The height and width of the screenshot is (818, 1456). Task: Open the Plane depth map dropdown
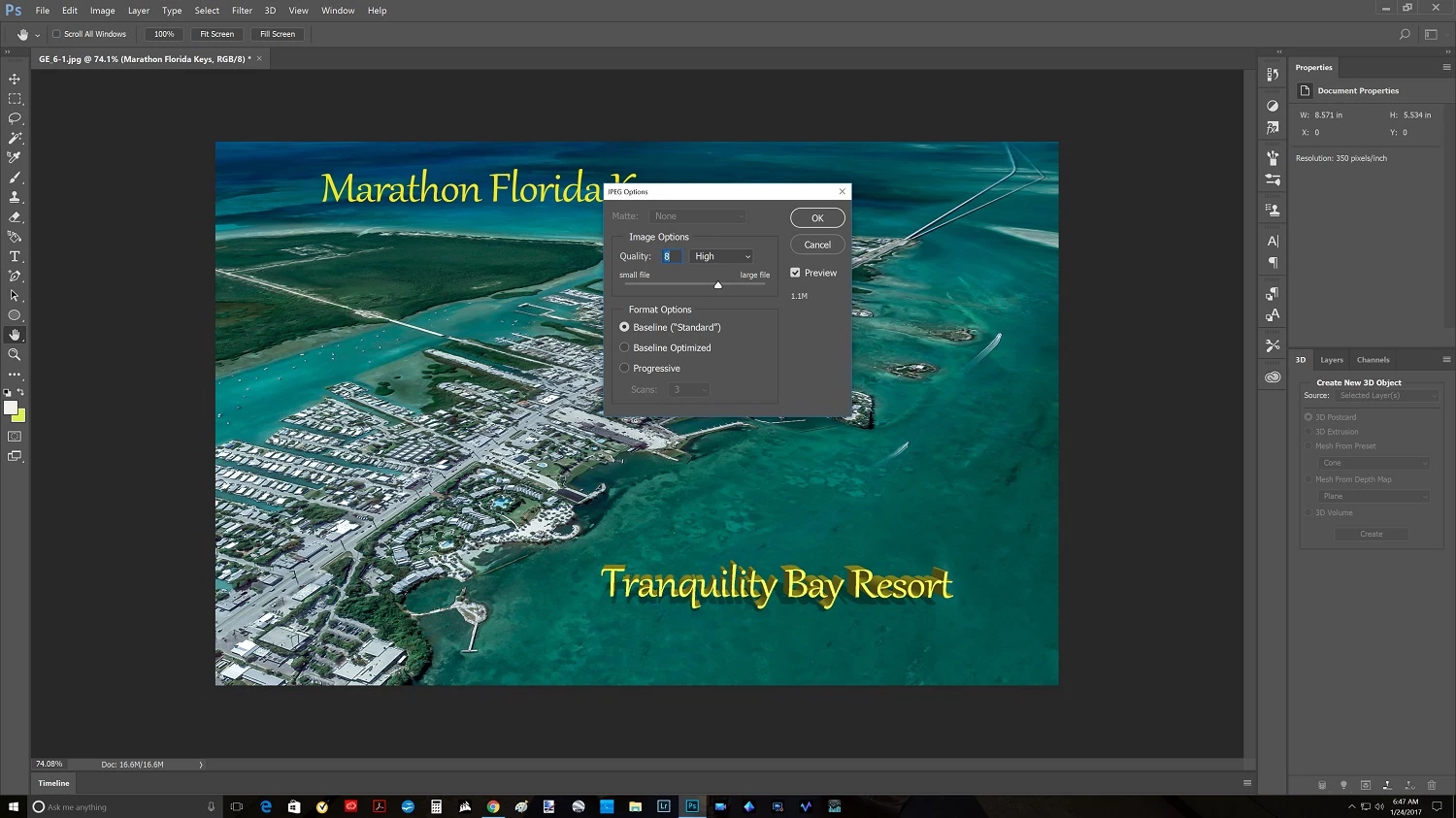1375,496
